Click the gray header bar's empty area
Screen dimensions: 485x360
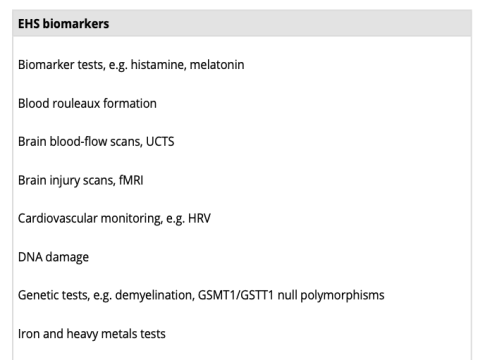[290, 23]
